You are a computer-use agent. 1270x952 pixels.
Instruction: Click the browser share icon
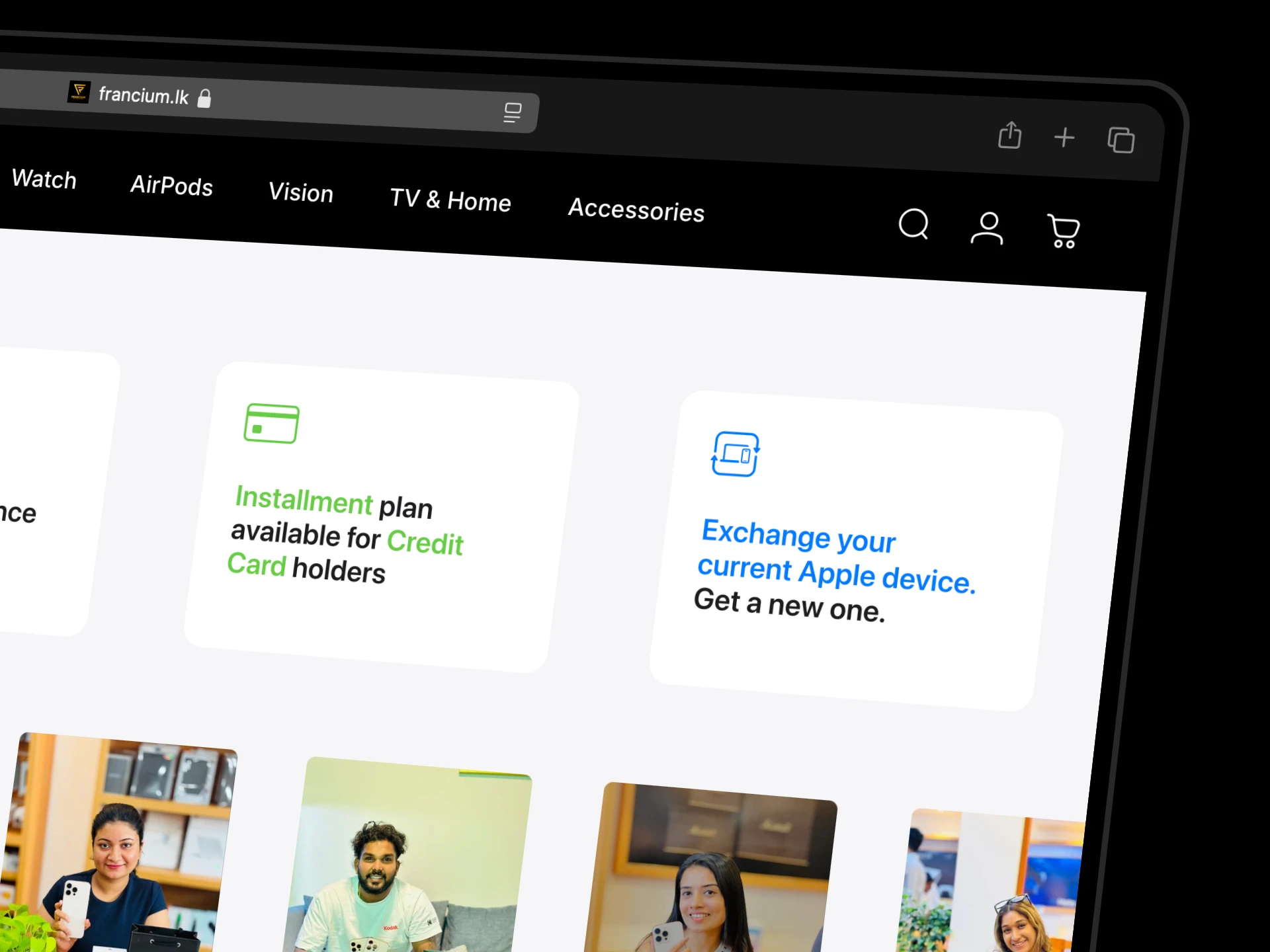[1010, 135]
